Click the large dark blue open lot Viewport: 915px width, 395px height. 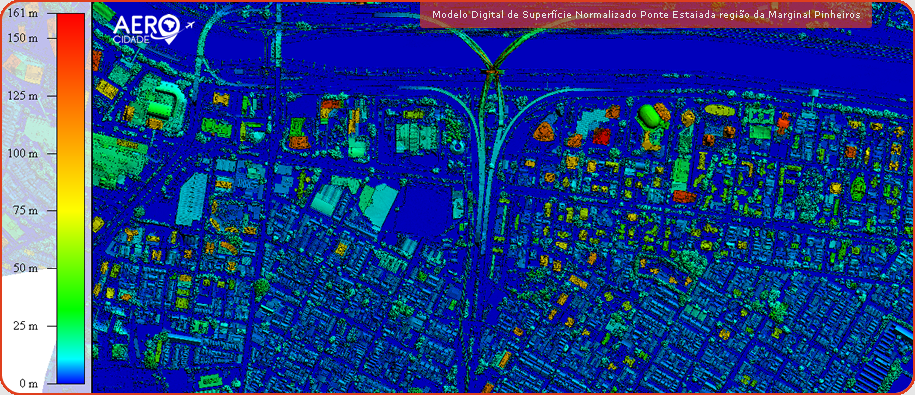(x=425, y=209)
